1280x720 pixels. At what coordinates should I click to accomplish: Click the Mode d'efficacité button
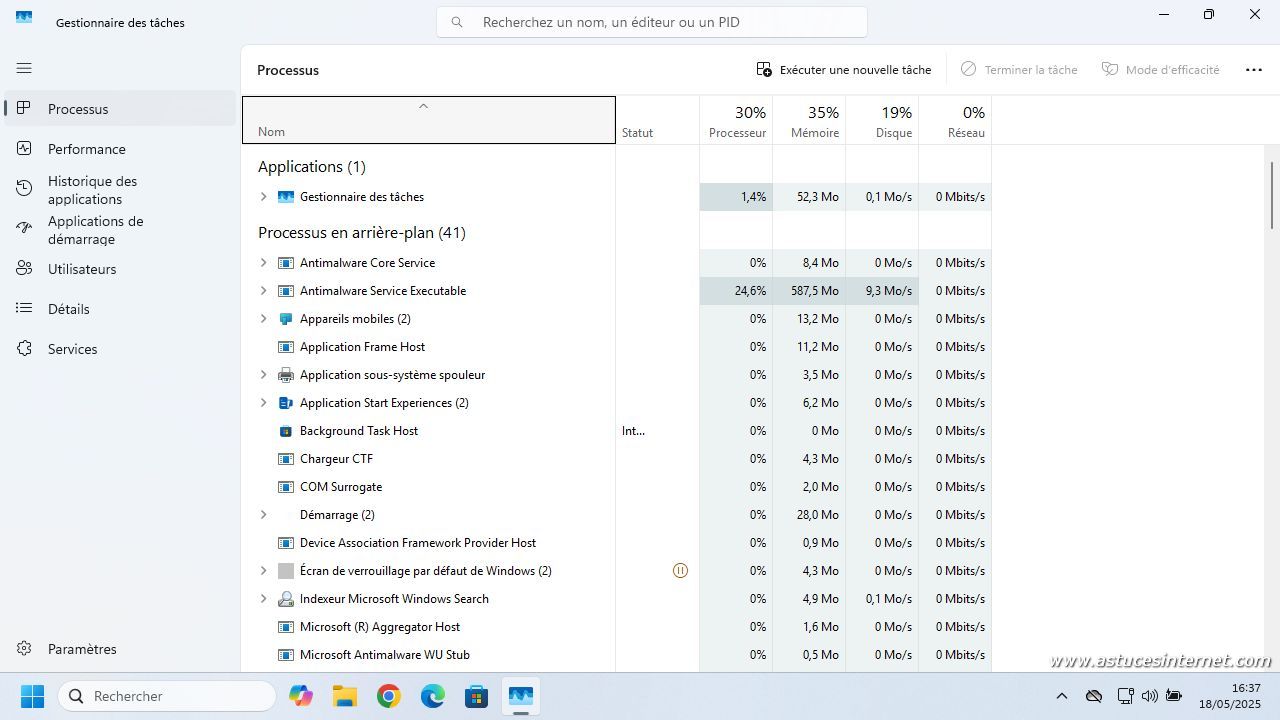point(1161,70)
